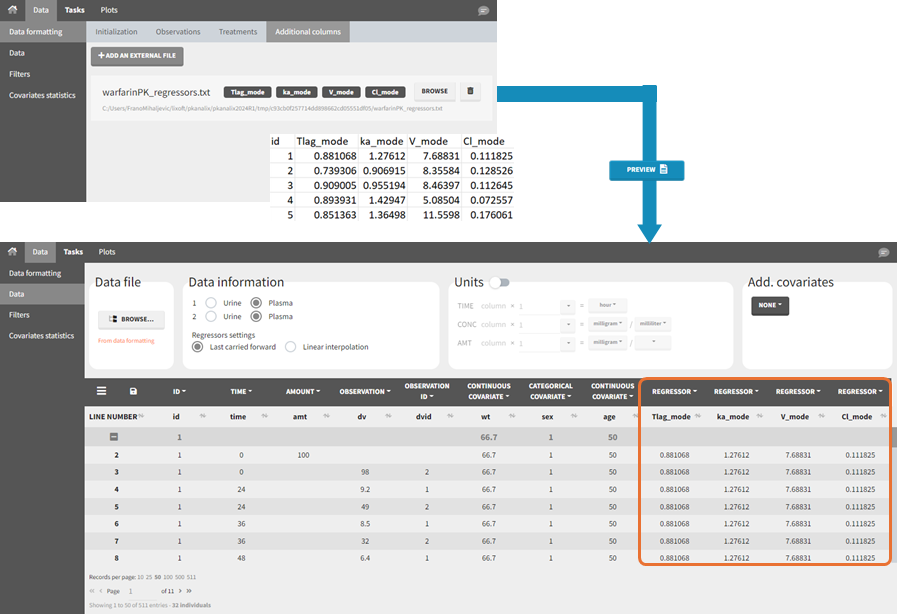897x614 pixels.
Task: Open the Treatments tab
Action: (238, 31)
